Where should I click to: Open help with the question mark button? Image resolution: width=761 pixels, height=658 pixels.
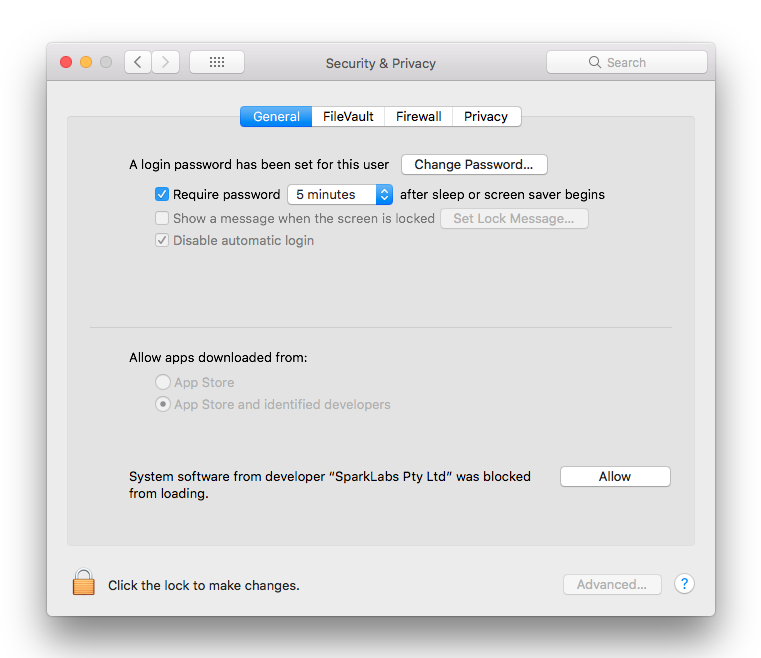pyautogui.click(x=684, y=584)
